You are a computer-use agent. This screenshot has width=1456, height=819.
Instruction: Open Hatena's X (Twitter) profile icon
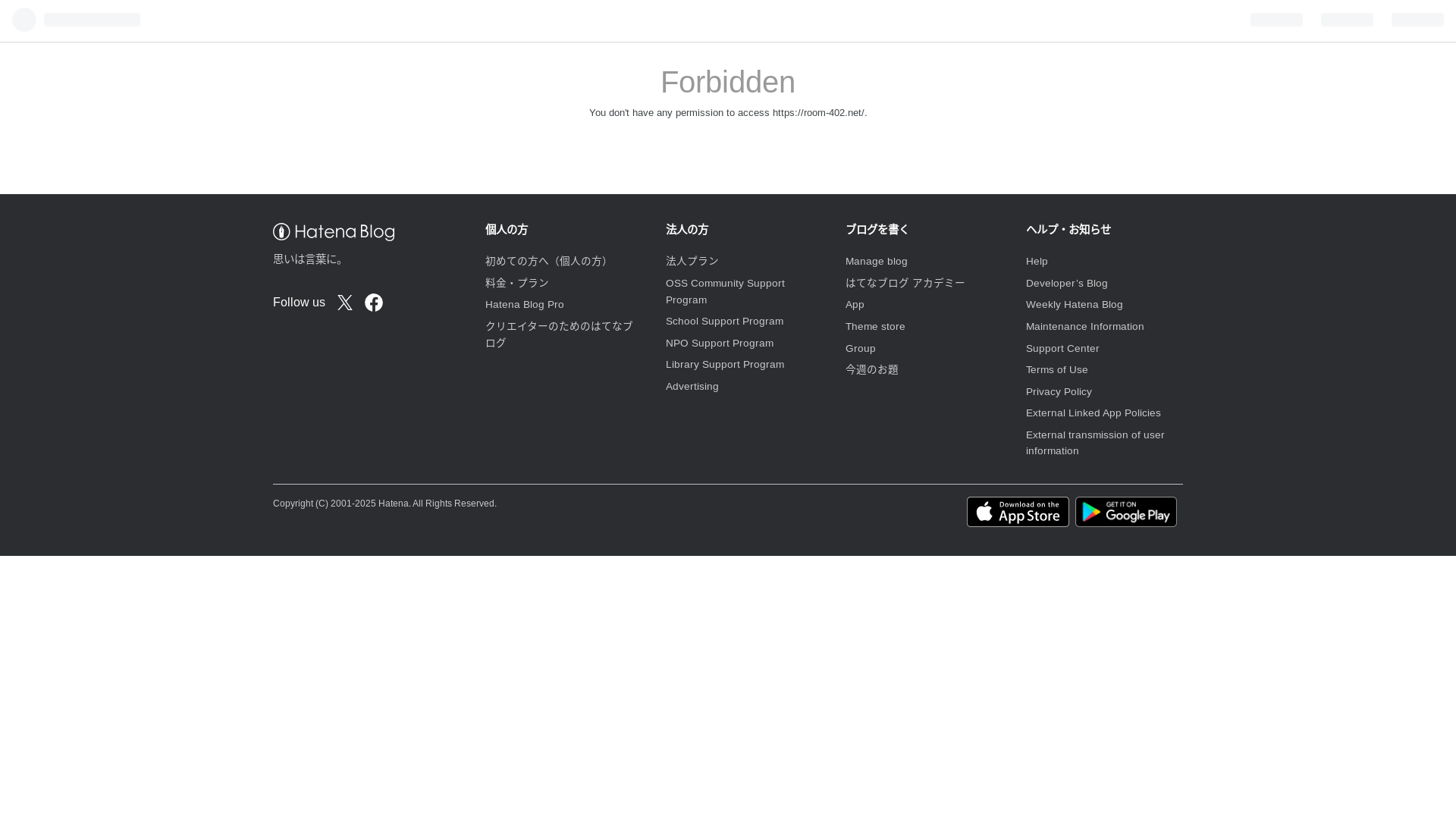[345, 303]
